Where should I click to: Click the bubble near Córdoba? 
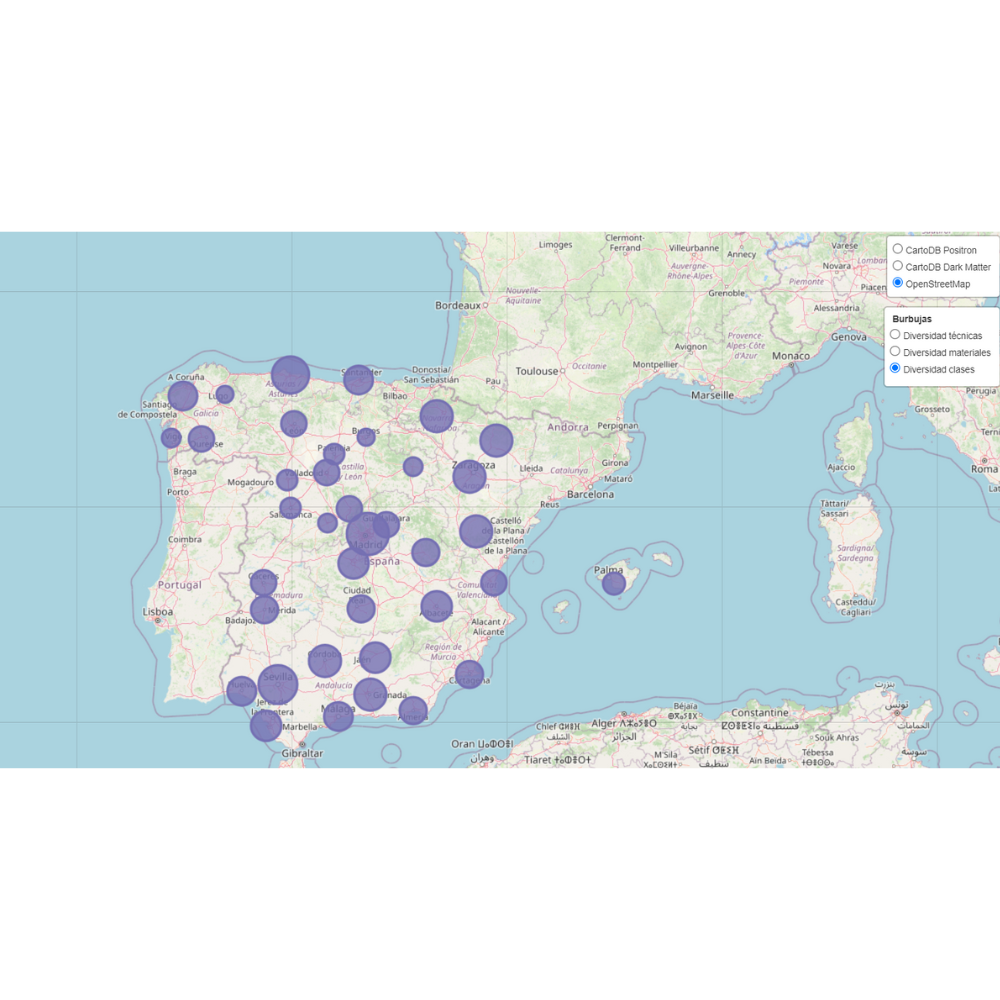point(323,659)
